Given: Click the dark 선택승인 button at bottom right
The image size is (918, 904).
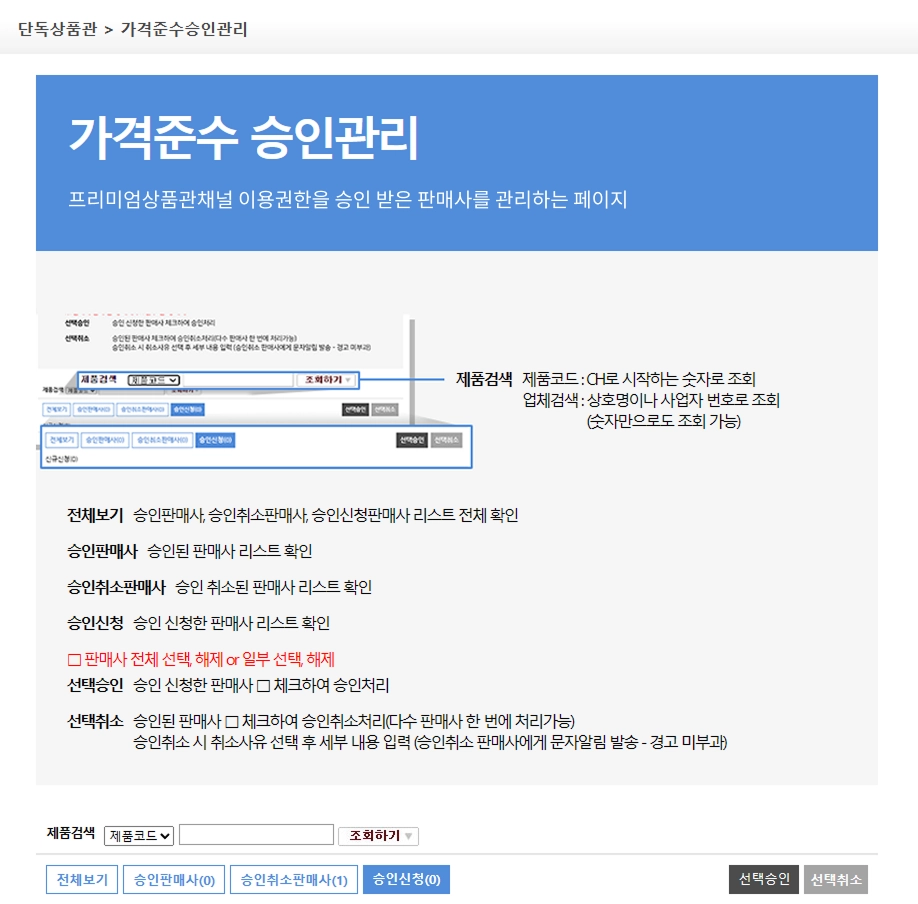Looking at the screenshot, I should click(x=763, y=879).
